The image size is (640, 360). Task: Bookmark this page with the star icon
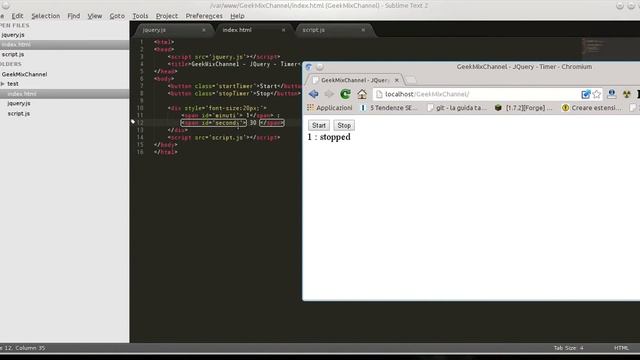(x=597, y=94)
